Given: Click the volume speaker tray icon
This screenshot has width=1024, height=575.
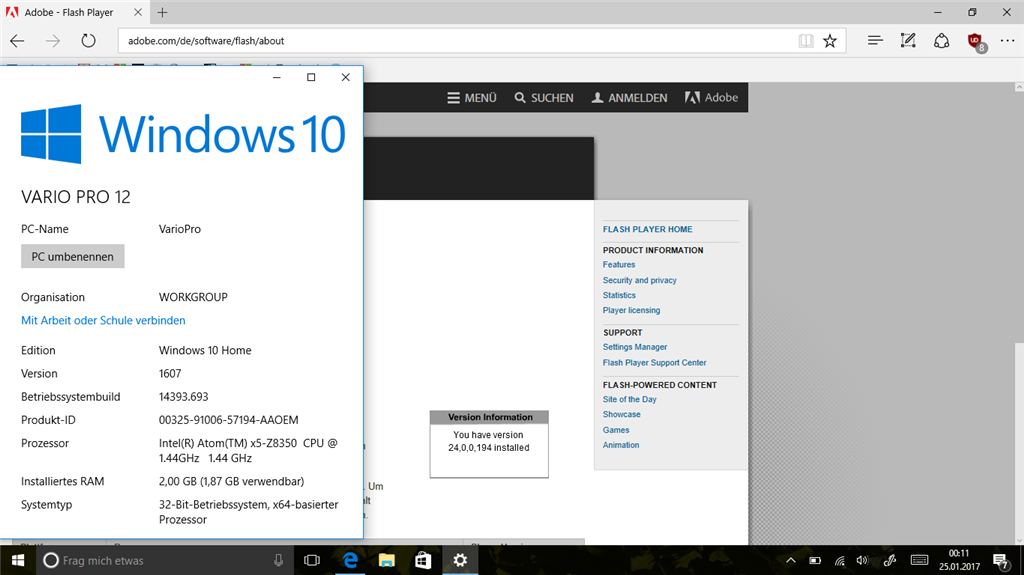Looking at the screenshot, I should point(863,561).
